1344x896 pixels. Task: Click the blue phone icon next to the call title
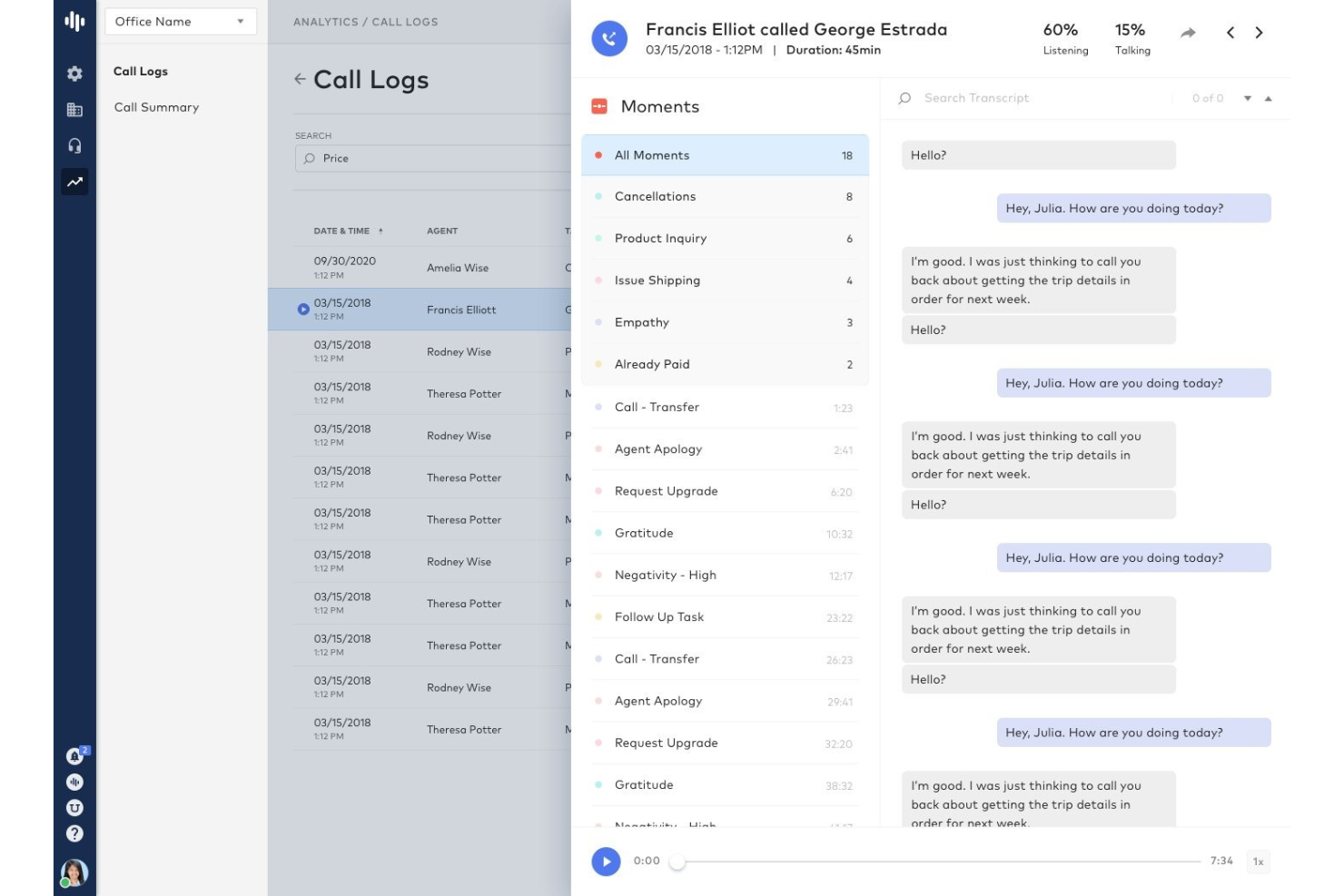coord(609,38)
